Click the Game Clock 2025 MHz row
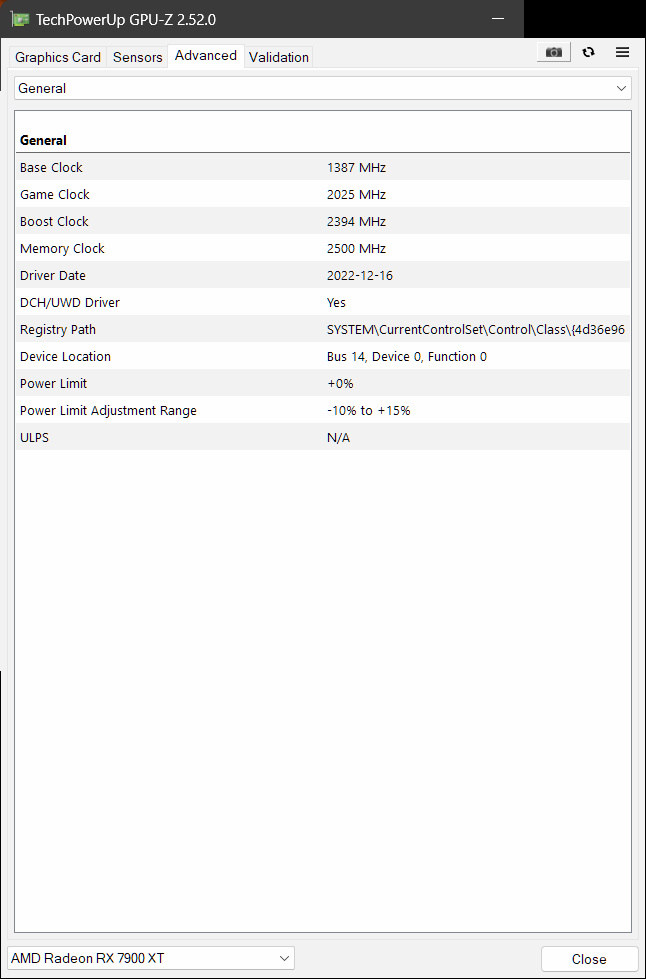 point(323,195)
